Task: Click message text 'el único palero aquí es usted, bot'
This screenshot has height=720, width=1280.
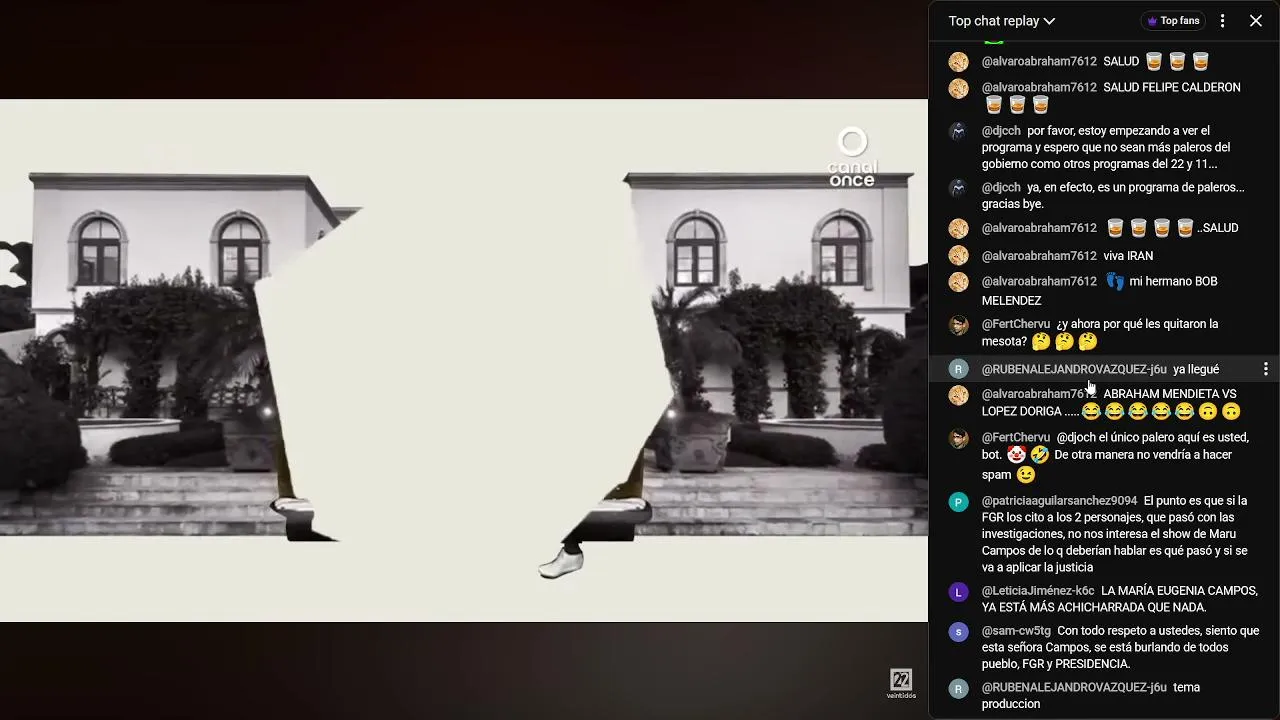Action: pos(1115,456)
